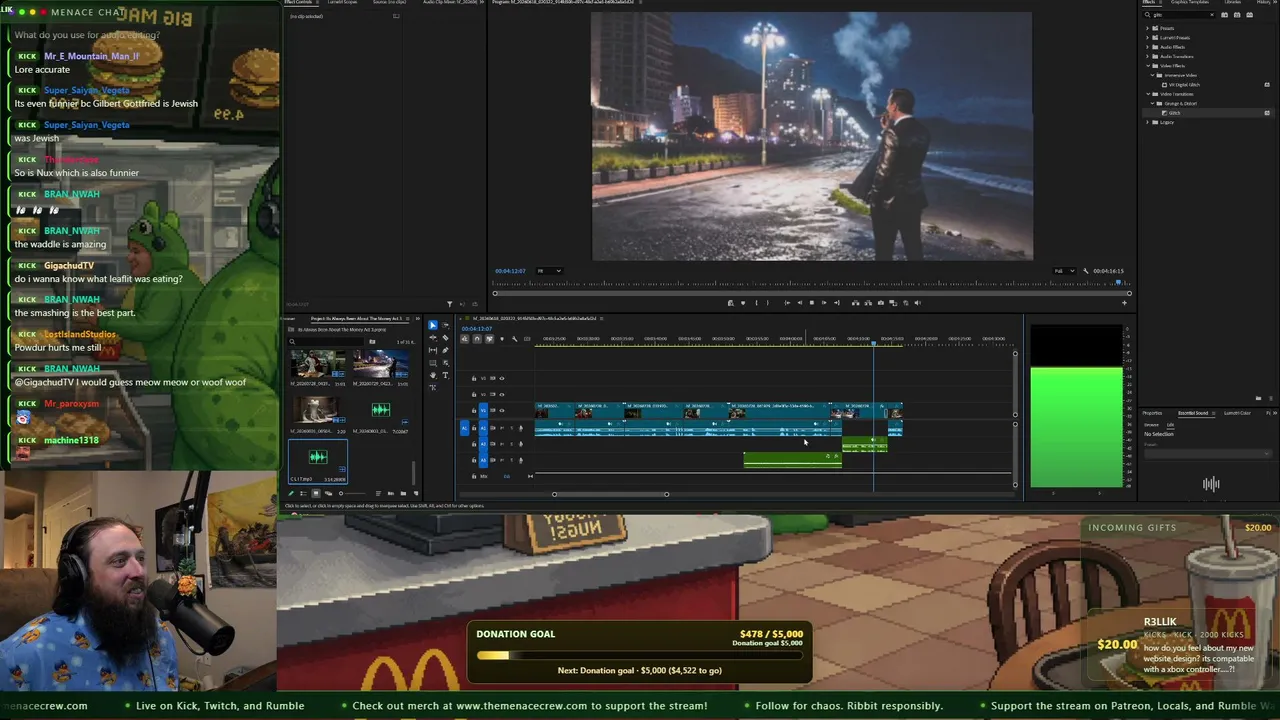Screen dimensions: 1280x720
Task: Open the Lumetri Color tab
Action: tap(1238, 413)
